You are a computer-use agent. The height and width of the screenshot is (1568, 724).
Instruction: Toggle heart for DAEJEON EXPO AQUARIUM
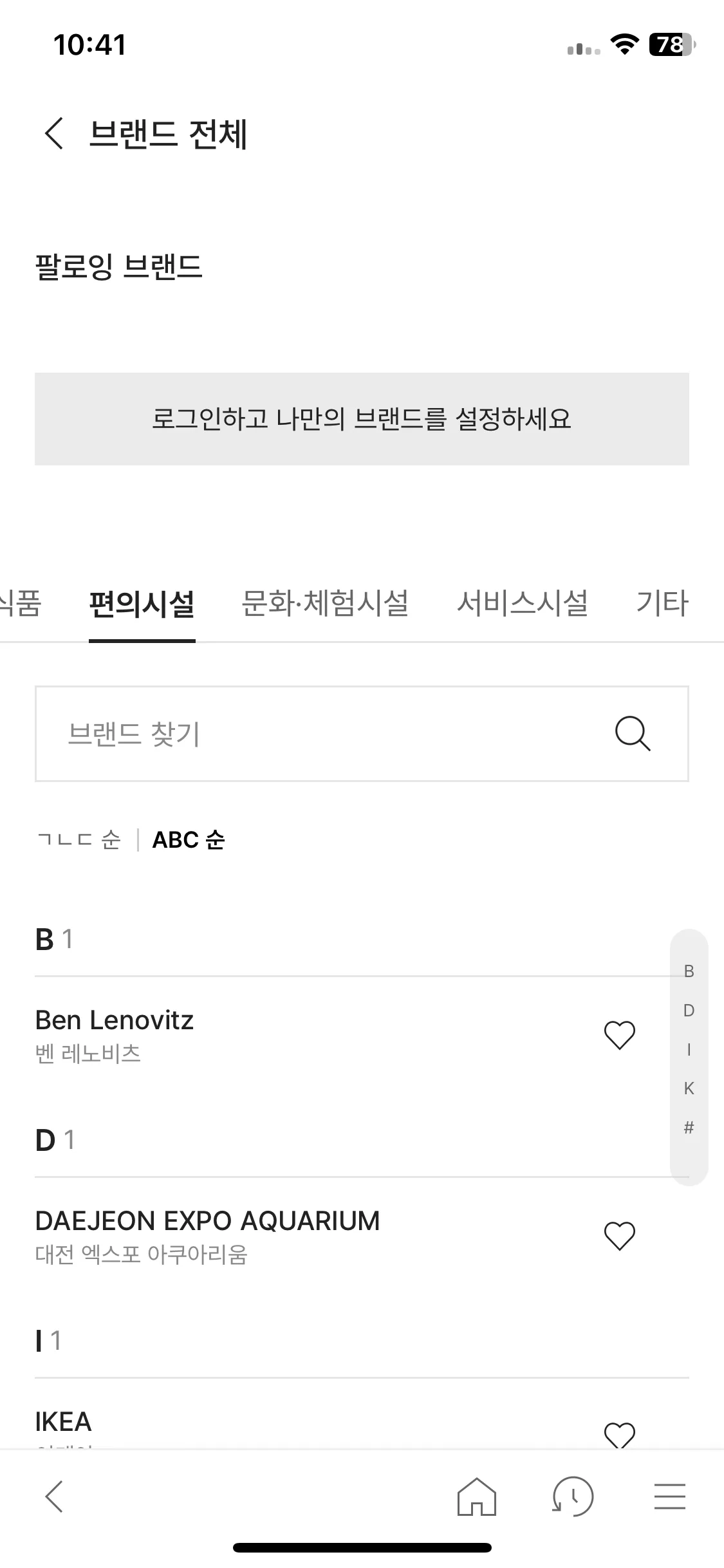tap(620, 1236)
